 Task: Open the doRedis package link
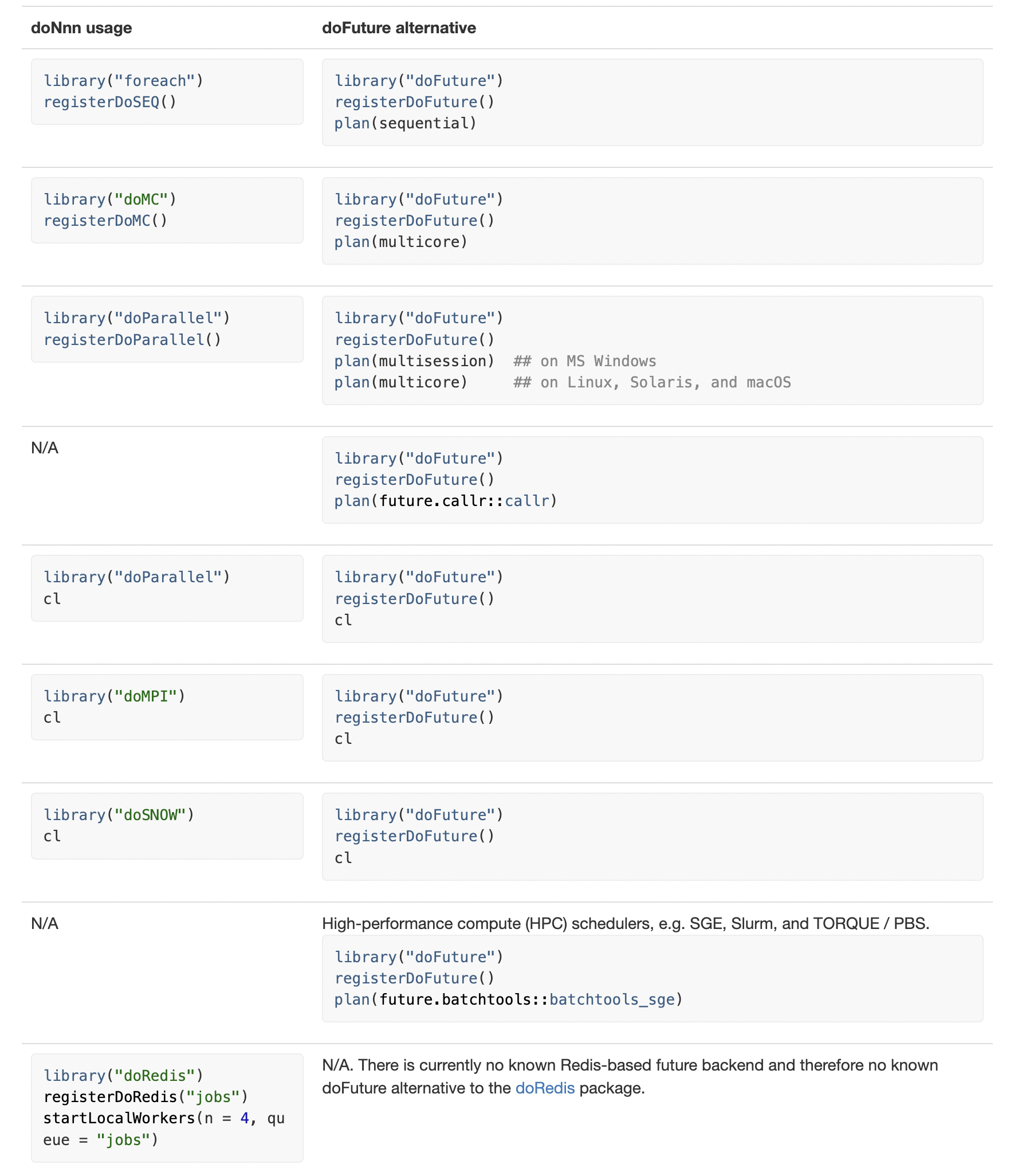(x=544, y=1088)
